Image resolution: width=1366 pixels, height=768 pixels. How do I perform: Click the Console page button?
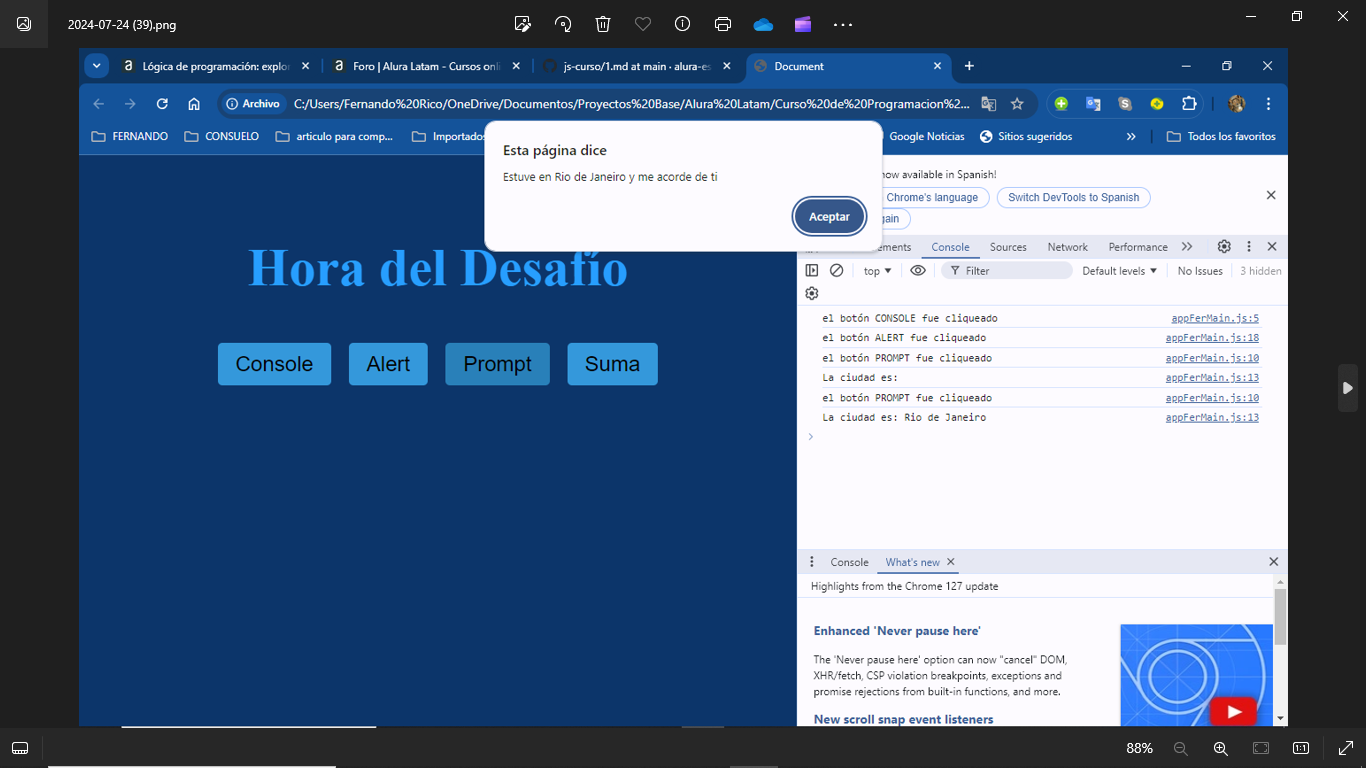pos(274,364)
